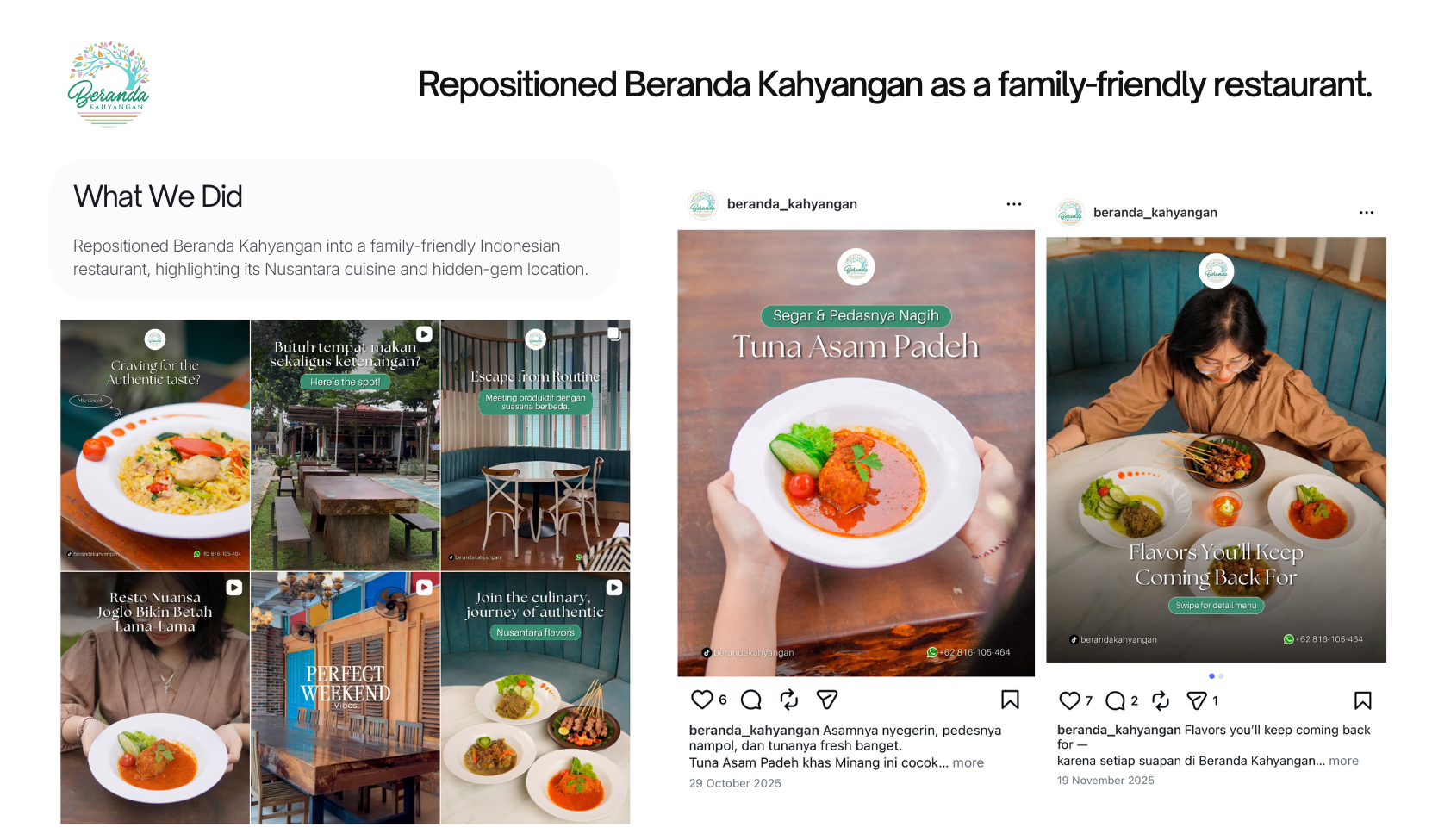Viewport: 1432px width, 840px height.
Task: Open the 'Escape from Routine' carousel thumbnail
Action: [535, 445]
